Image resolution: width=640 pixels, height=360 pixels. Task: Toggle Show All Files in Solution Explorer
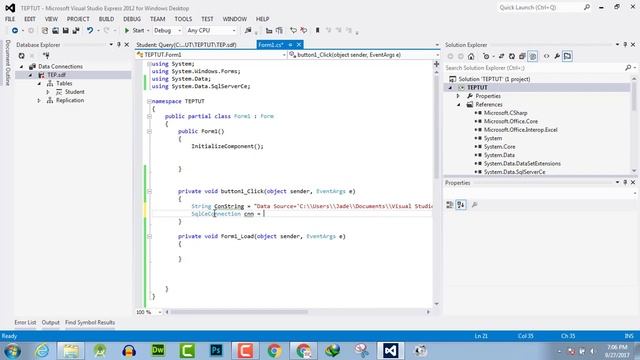533,56
